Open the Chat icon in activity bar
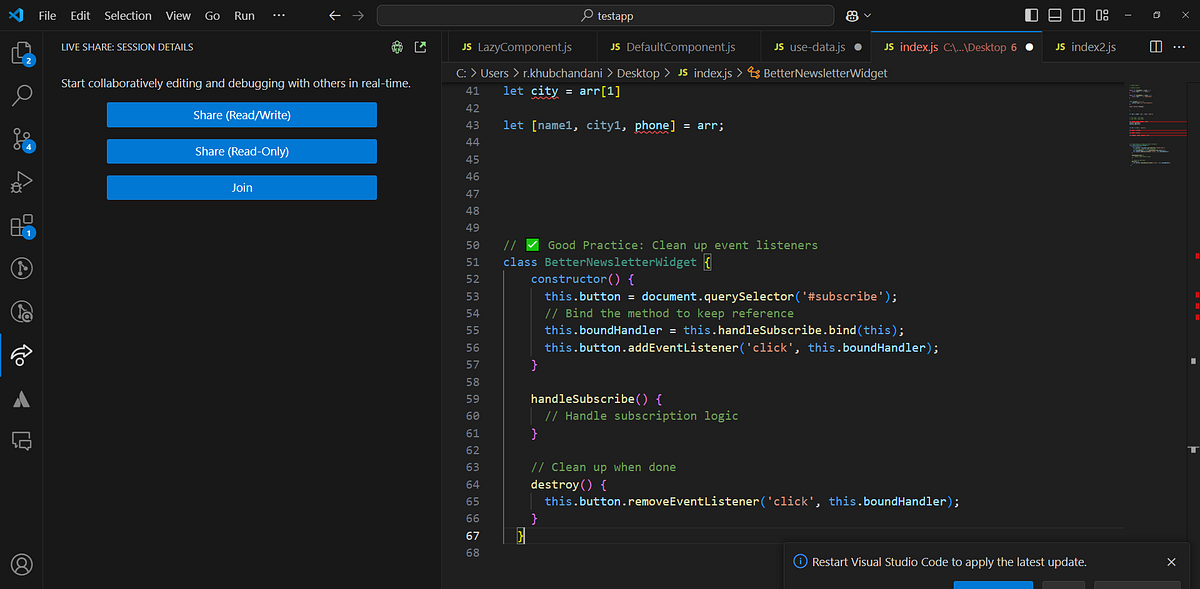Image resolution: width=1200 pixels, height=589 pixels. coord(22,440)
